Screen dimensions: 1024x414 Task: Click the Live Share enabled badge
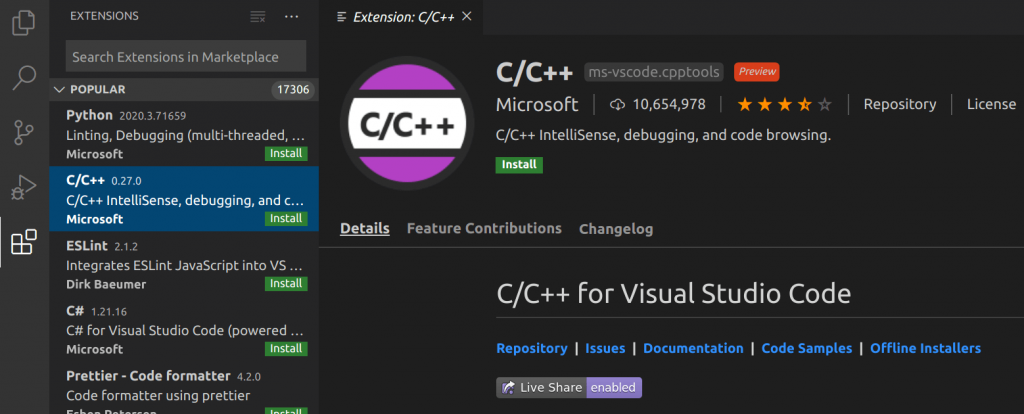click(569, 387)
